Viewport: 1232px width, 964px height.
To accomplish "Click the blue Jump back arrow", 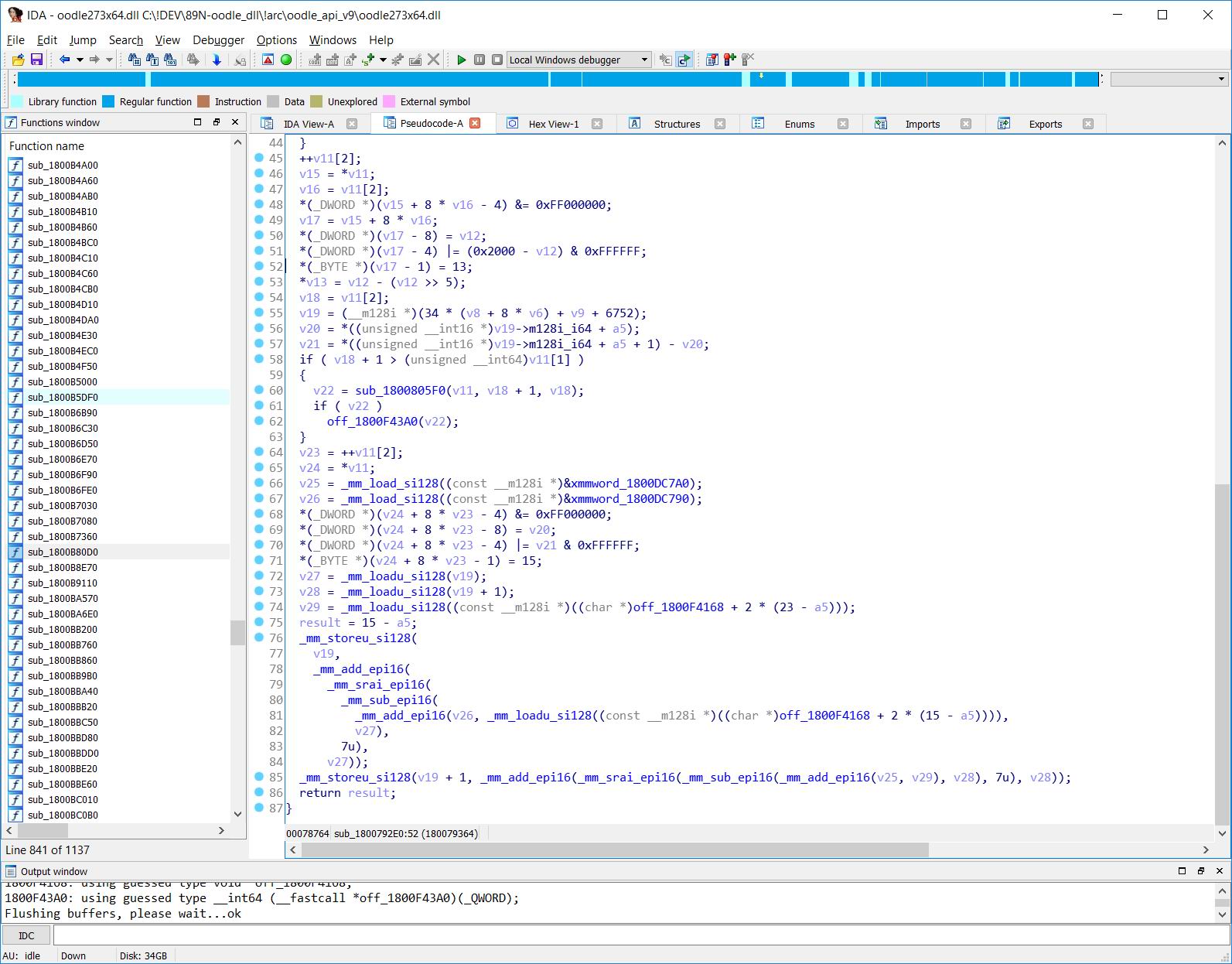I will tap(64, 60).
